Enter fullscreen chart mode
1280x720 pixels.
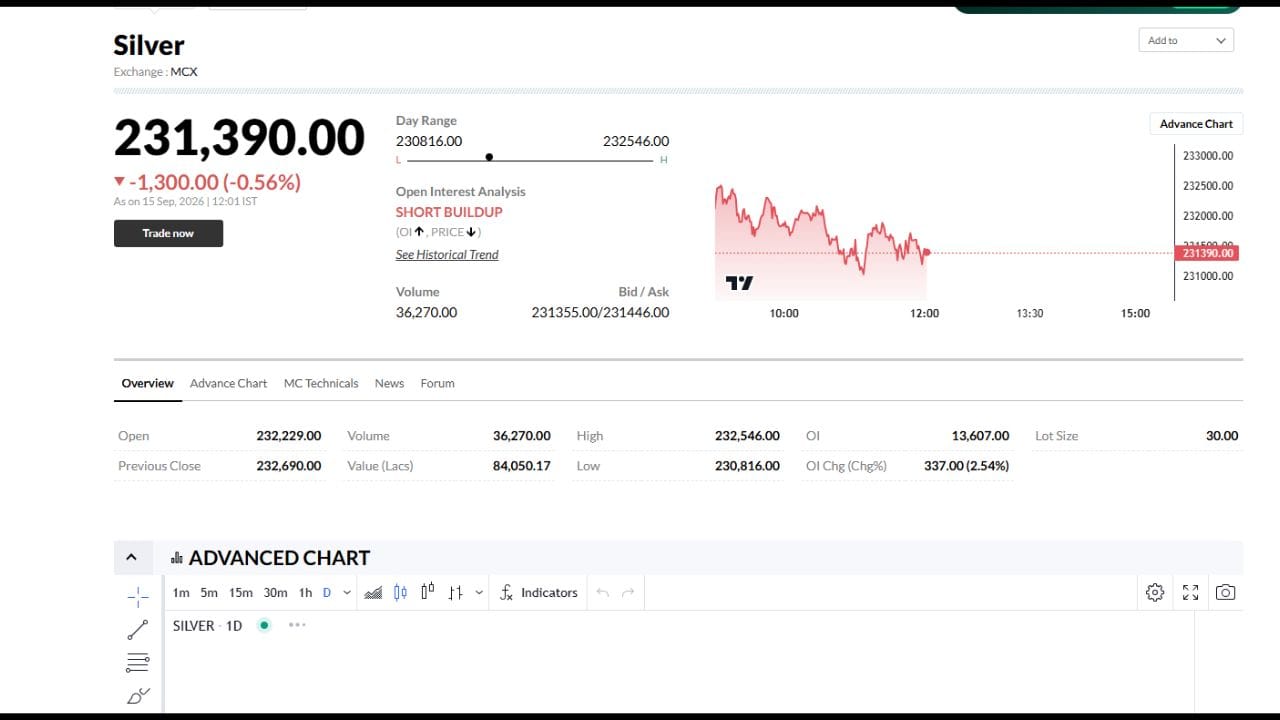1190,593
